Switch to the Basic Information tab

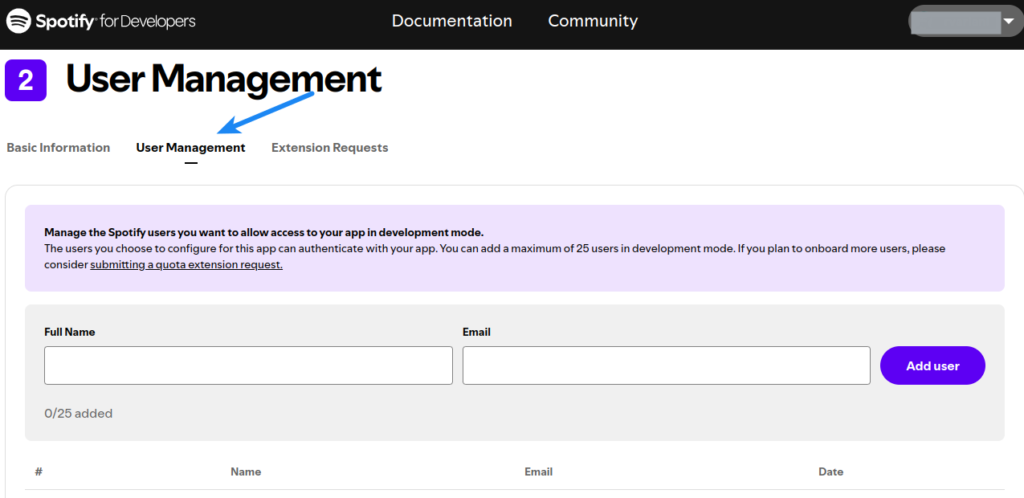click(x=58, y=148)
